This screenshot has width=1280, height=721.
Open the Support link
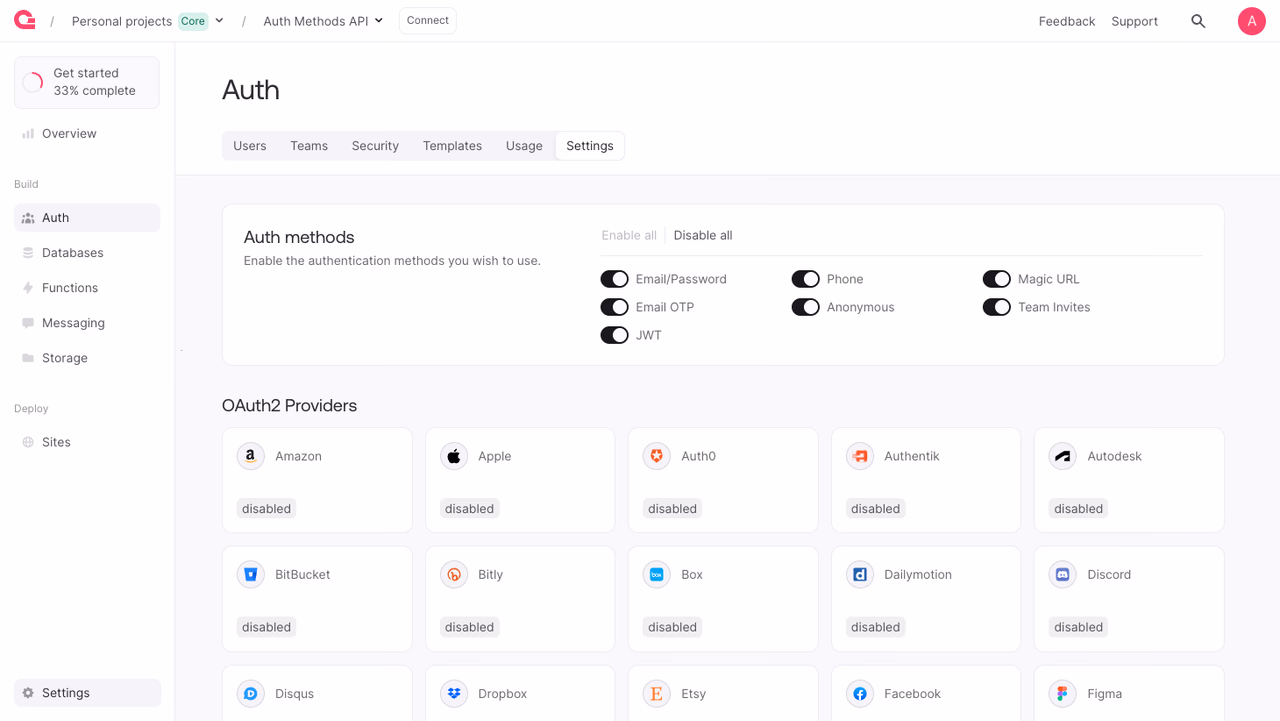point(1135,21)
